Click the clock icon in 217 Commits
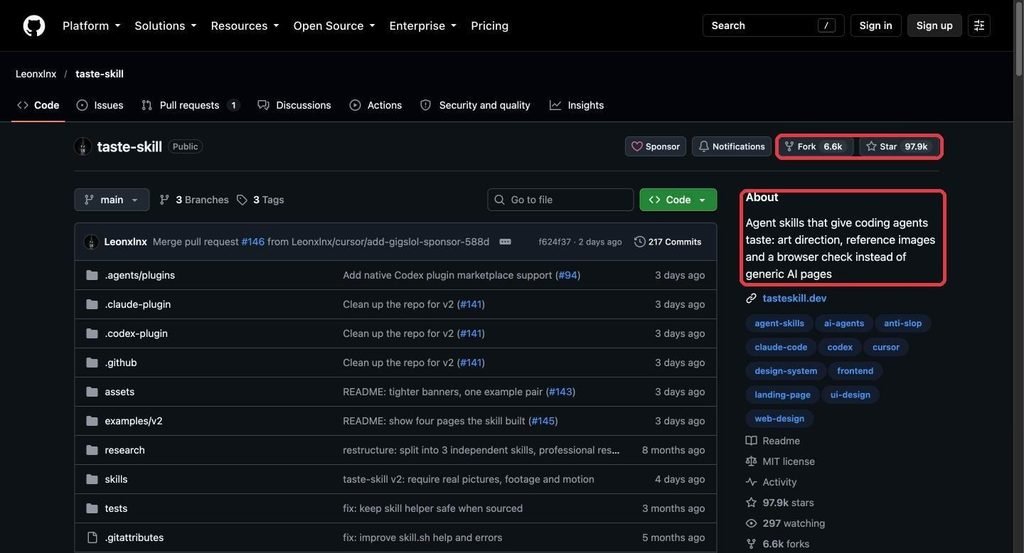This screenshot has height=553, width=1024. (x=639, y=242)
